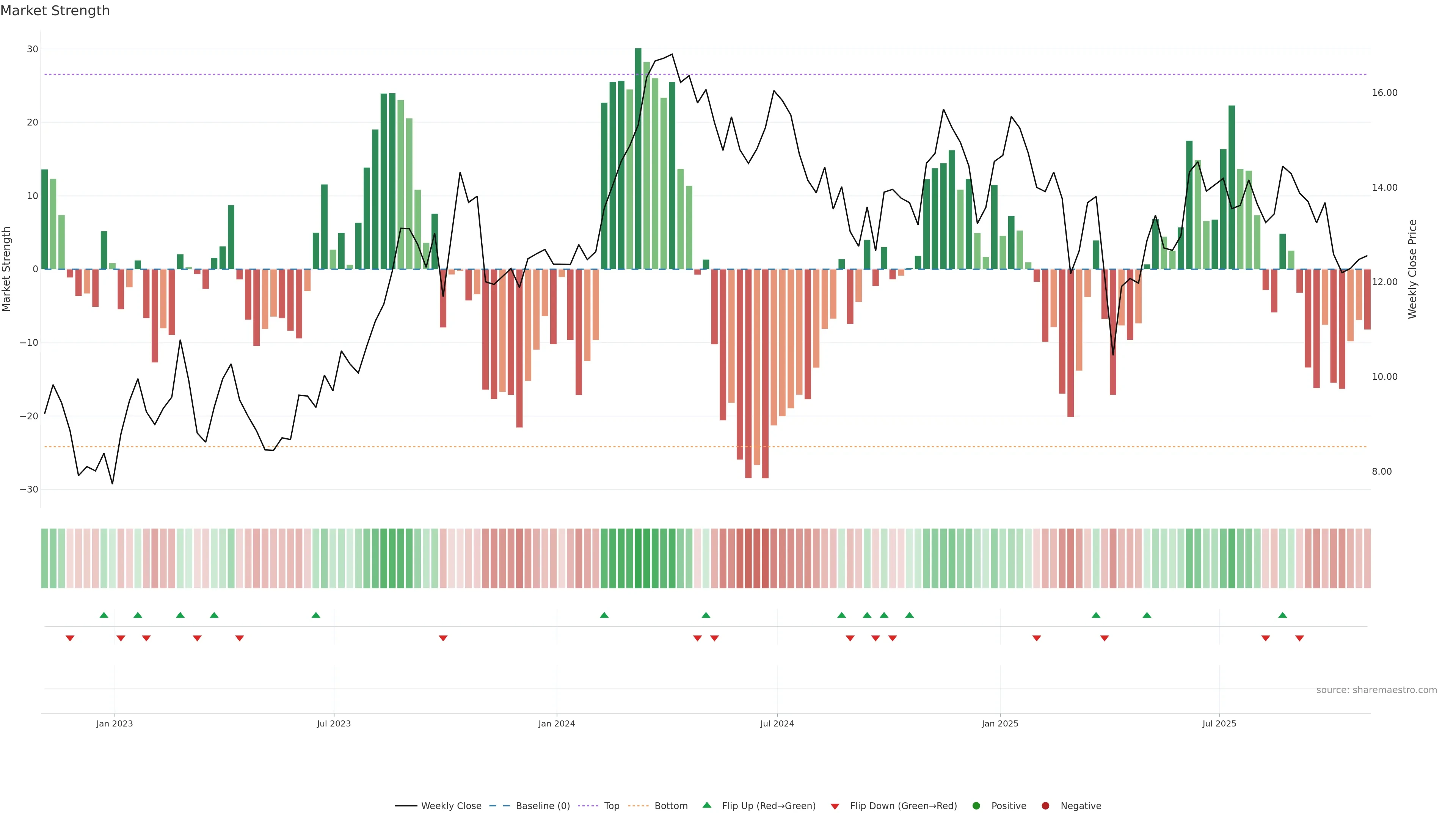The width and height of the screenshot is (1456, 819).
Task: Click the Negative red circle legend icon
Action: (1045, 806)
